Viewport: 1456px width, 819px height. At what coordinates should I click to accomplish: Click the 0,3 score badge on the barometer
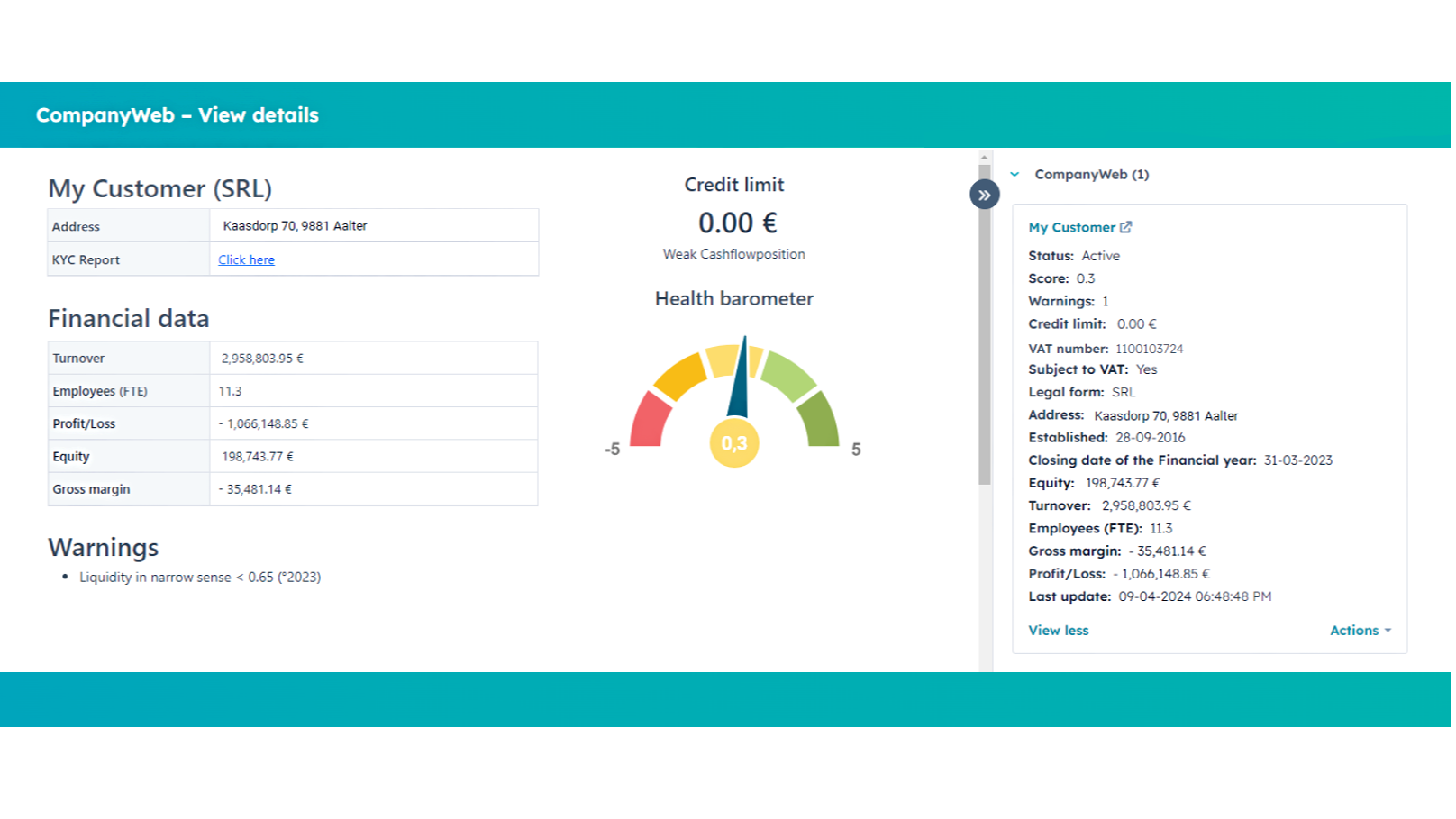click(734, 442)
